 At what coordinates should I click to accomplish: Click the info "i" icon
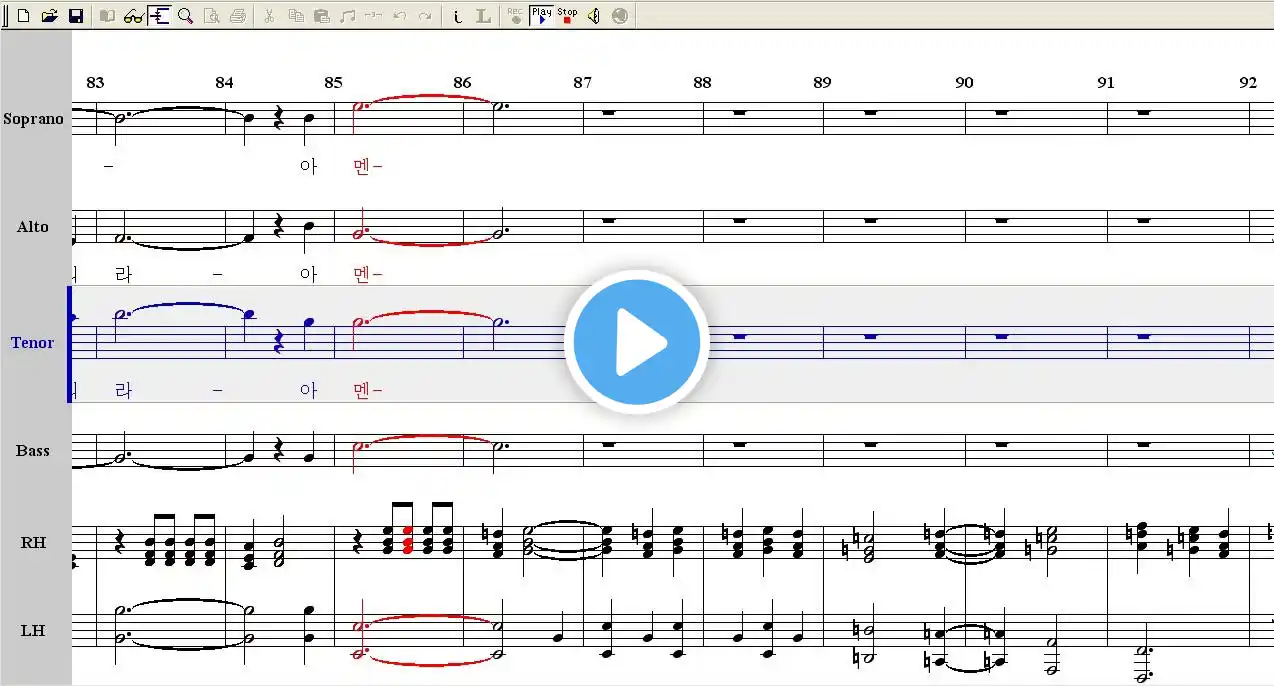[457, 16]
